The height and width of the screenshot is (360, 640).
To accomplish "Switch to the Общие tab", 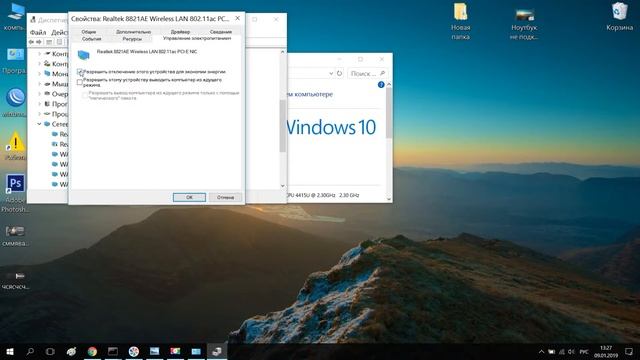I will pyautogui.click(x=89, y=32).
